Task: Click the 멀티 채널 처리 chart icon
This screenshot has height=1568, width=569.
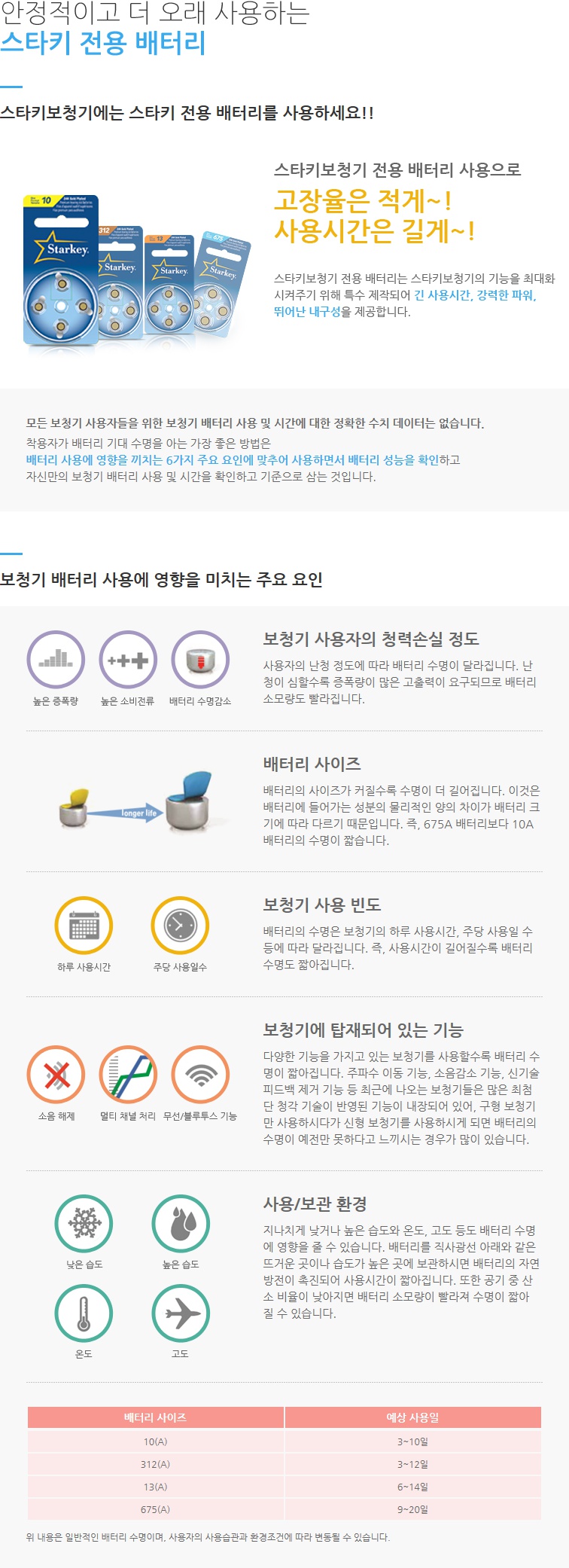Action: click(x=128, y=1074)
